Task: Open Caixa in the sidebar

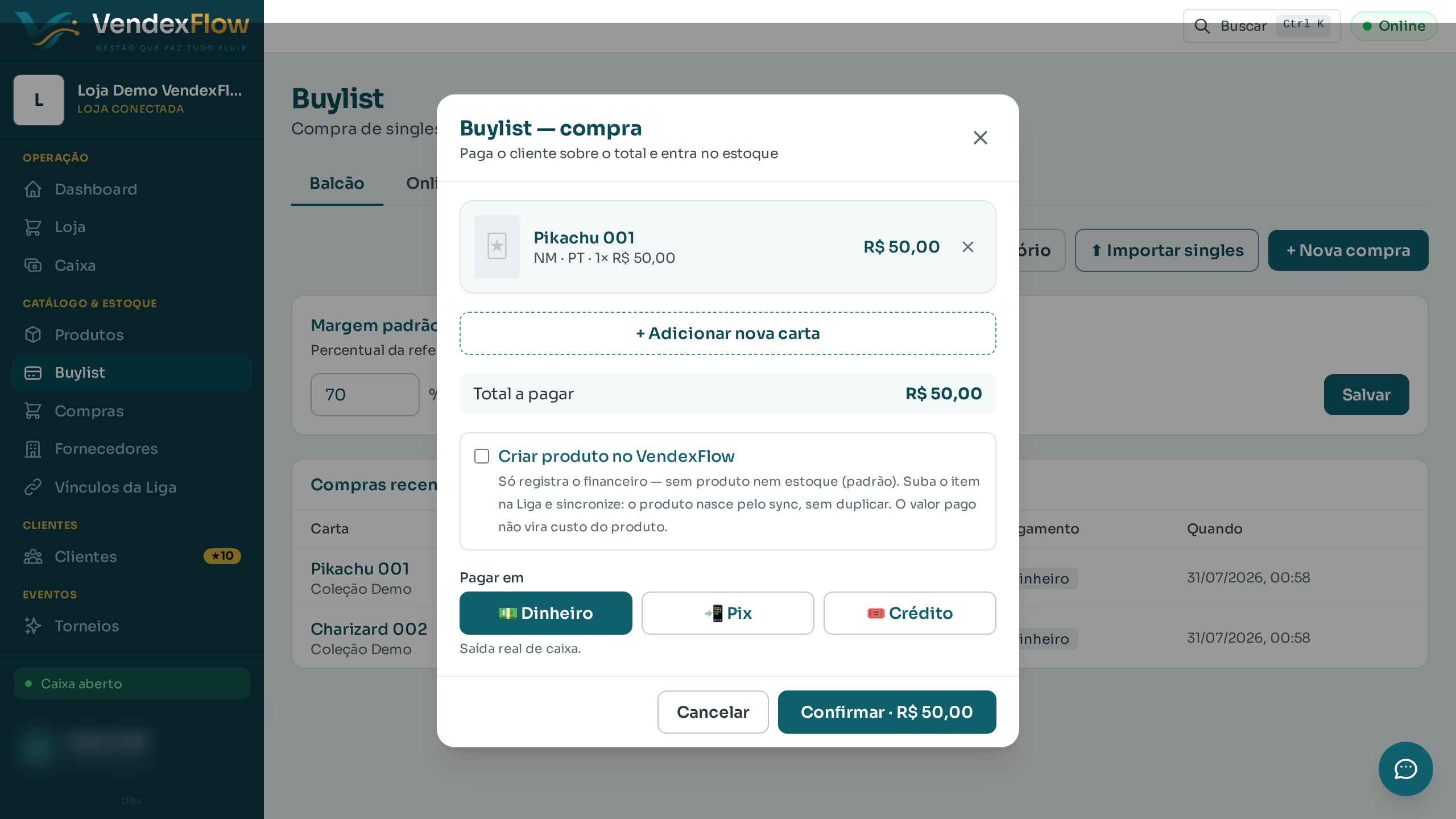Action: [x=132, y=266]
